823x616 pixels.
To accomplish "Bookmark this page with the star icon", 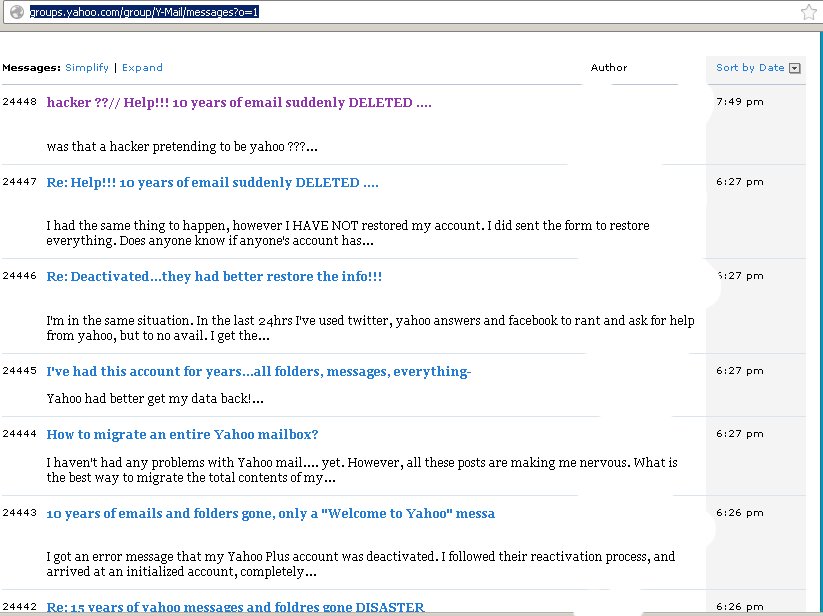I will coord(808,12).
